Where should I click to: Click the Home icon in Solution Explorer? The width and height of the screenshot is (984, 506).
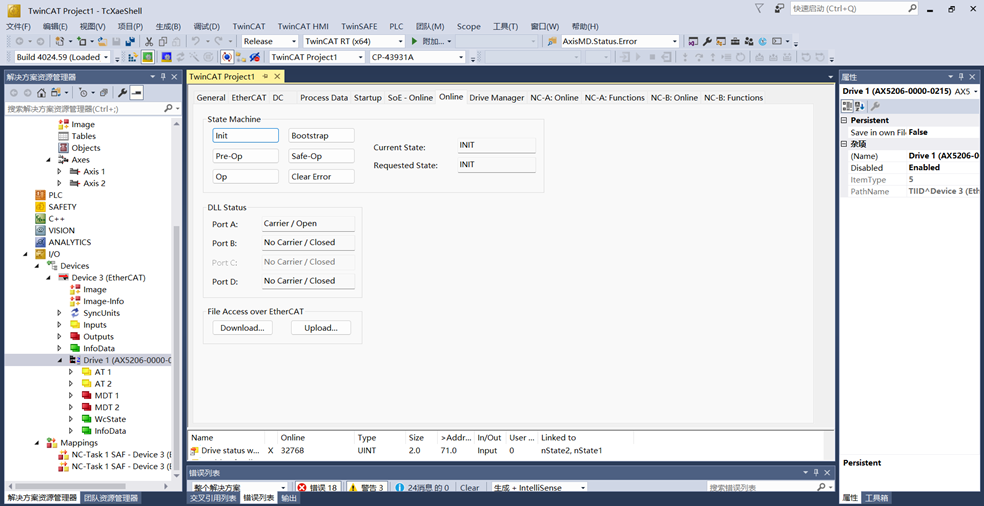click(x=41, y=93)
